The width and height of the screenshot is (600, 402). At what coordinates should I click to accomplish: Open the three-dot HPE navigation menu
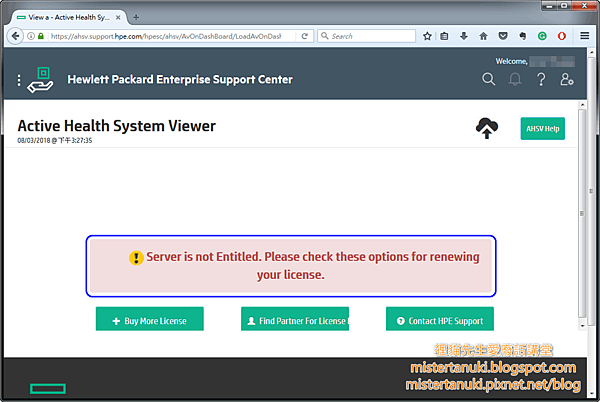pyautogui.click(x=19, y=80)
